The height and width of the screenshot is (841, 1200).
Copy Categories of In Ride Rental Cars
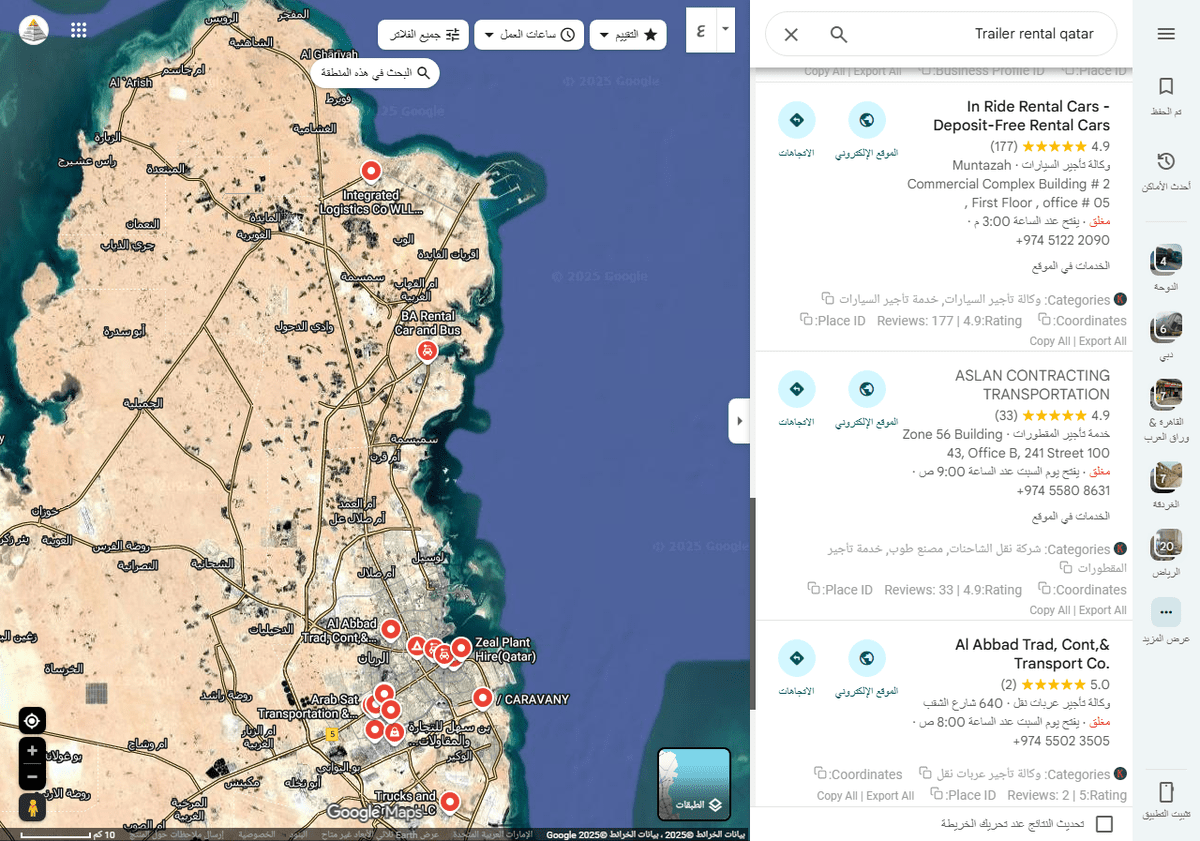click(828, 299)
